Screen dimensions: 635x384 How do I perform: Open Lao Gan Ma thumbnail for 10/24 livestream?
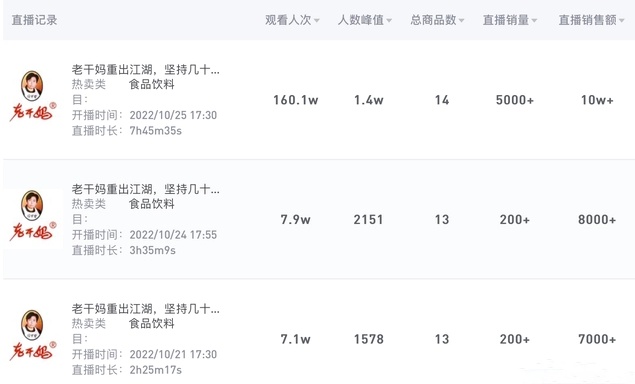(33, 216)
